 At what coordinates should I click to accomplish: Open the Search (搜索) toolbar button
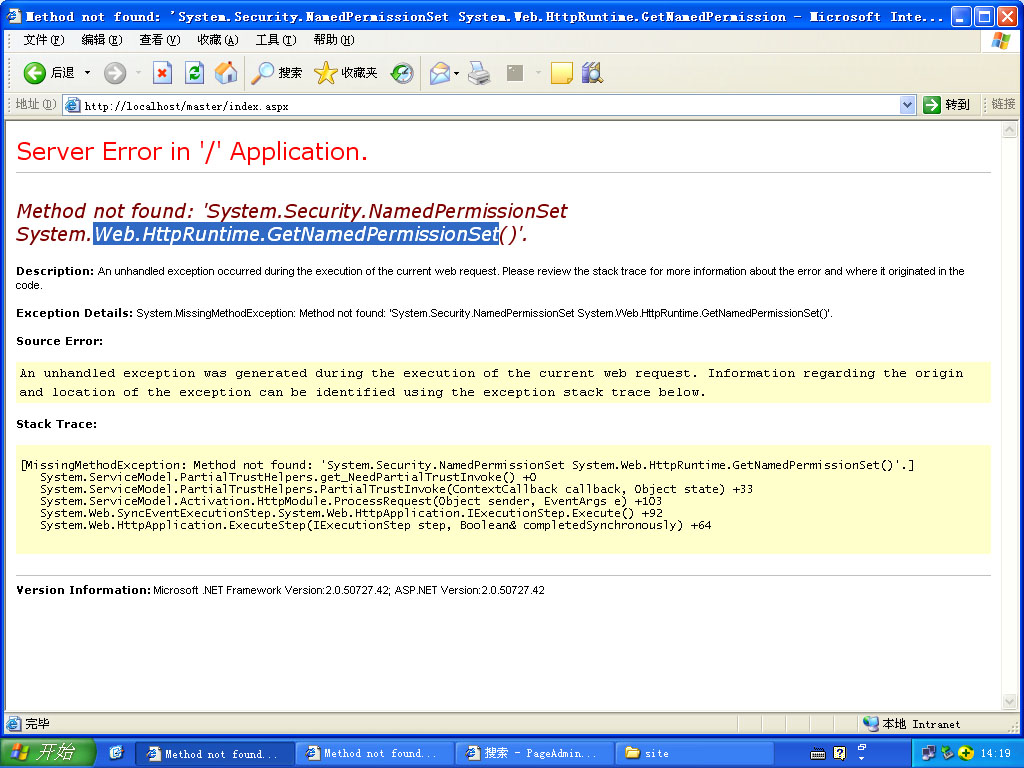277,73
